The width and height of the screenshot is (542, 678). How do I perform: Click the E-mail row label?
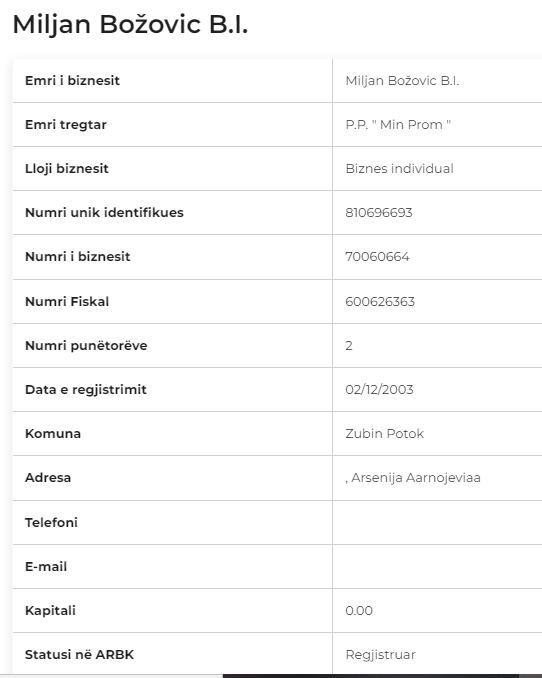(46, 566)
